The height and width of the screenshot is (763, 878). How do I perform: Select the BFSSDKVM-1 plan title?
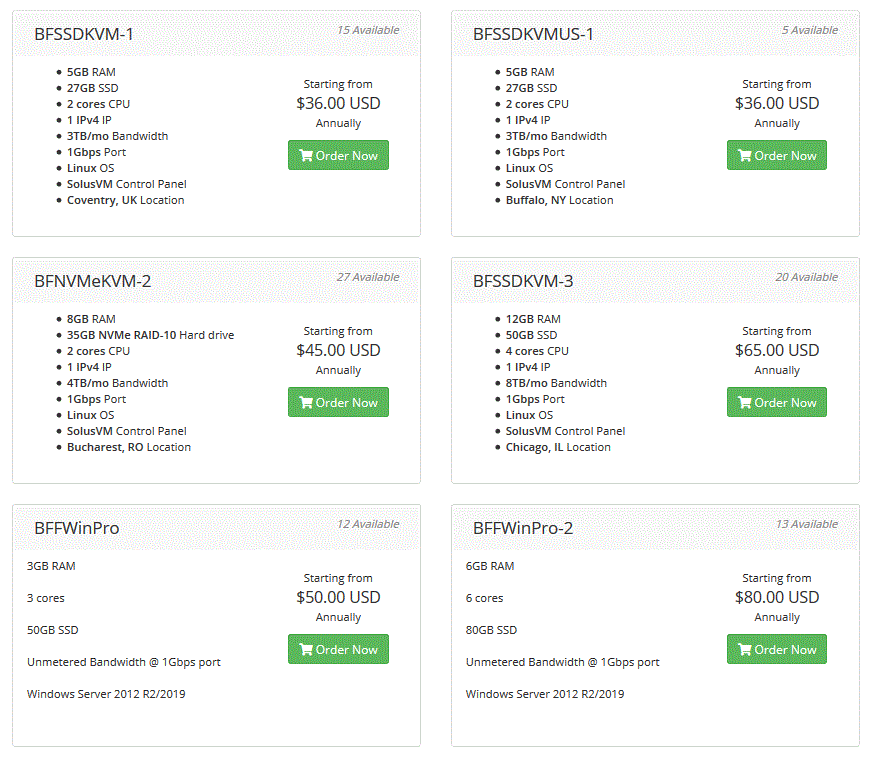coord(84,34)
